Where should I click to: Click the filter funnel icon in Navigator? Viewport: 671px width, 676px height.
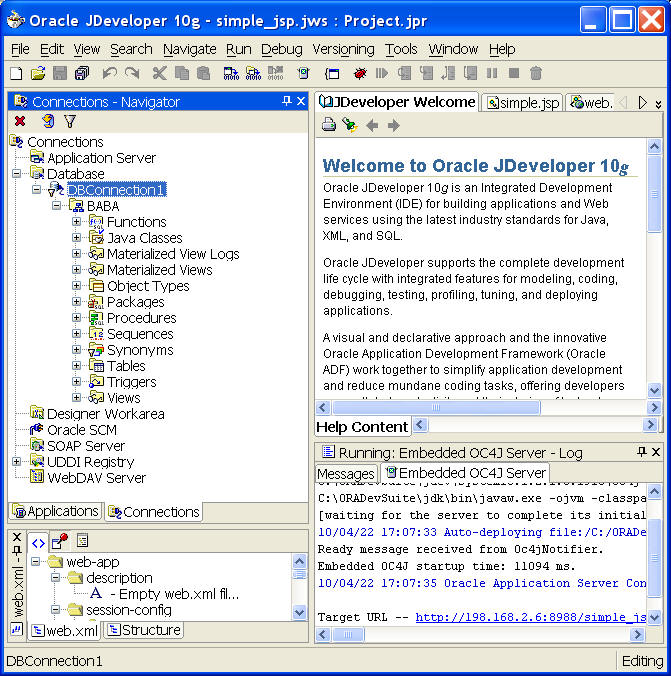tap(70, 121)
